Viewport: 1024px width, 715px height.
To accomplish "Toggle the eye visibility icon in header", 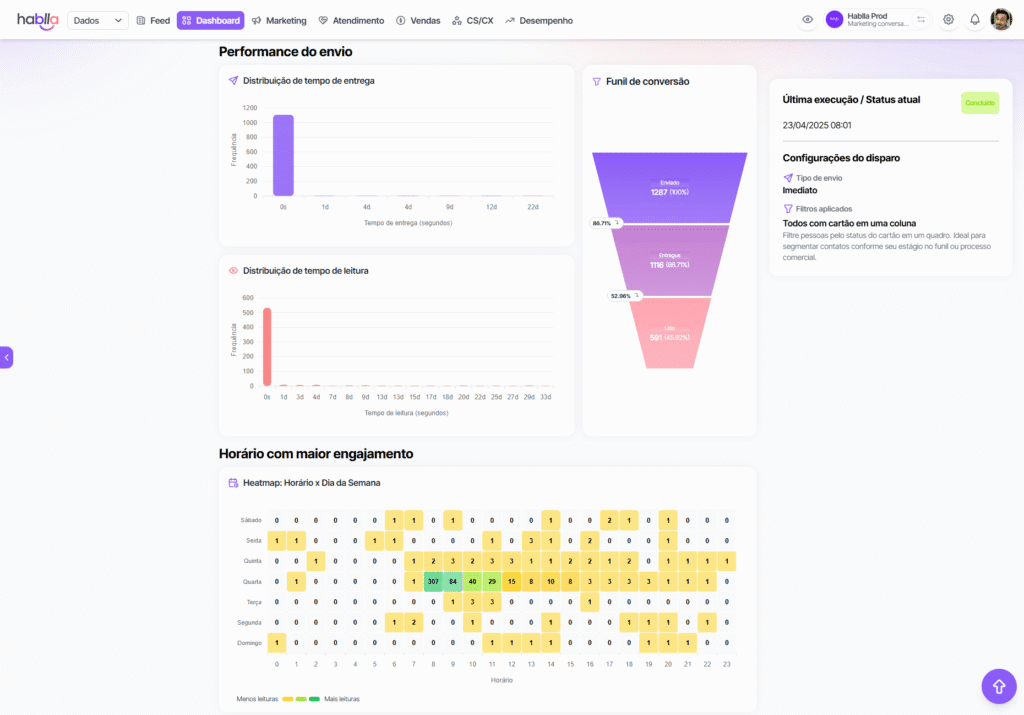I will pos(807,20).
